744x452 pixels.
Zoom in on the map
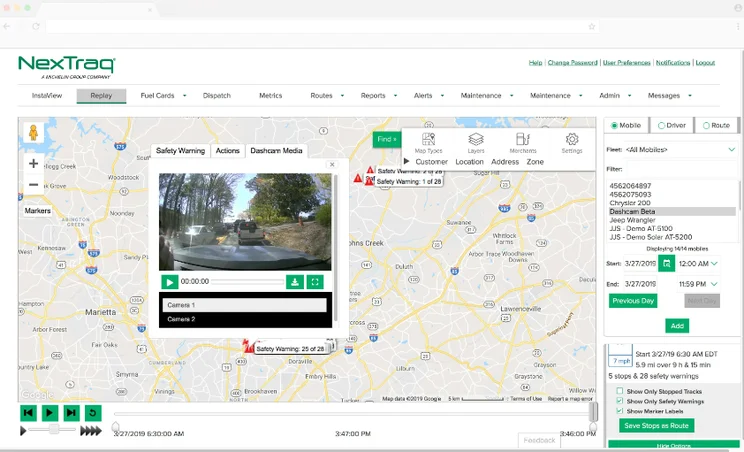click(x=33, y=164)
